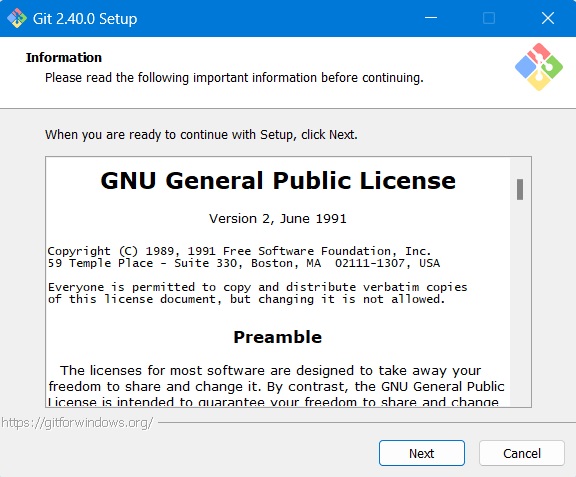
Task: Click the 'Information' page heading
Action: [64, 57]
